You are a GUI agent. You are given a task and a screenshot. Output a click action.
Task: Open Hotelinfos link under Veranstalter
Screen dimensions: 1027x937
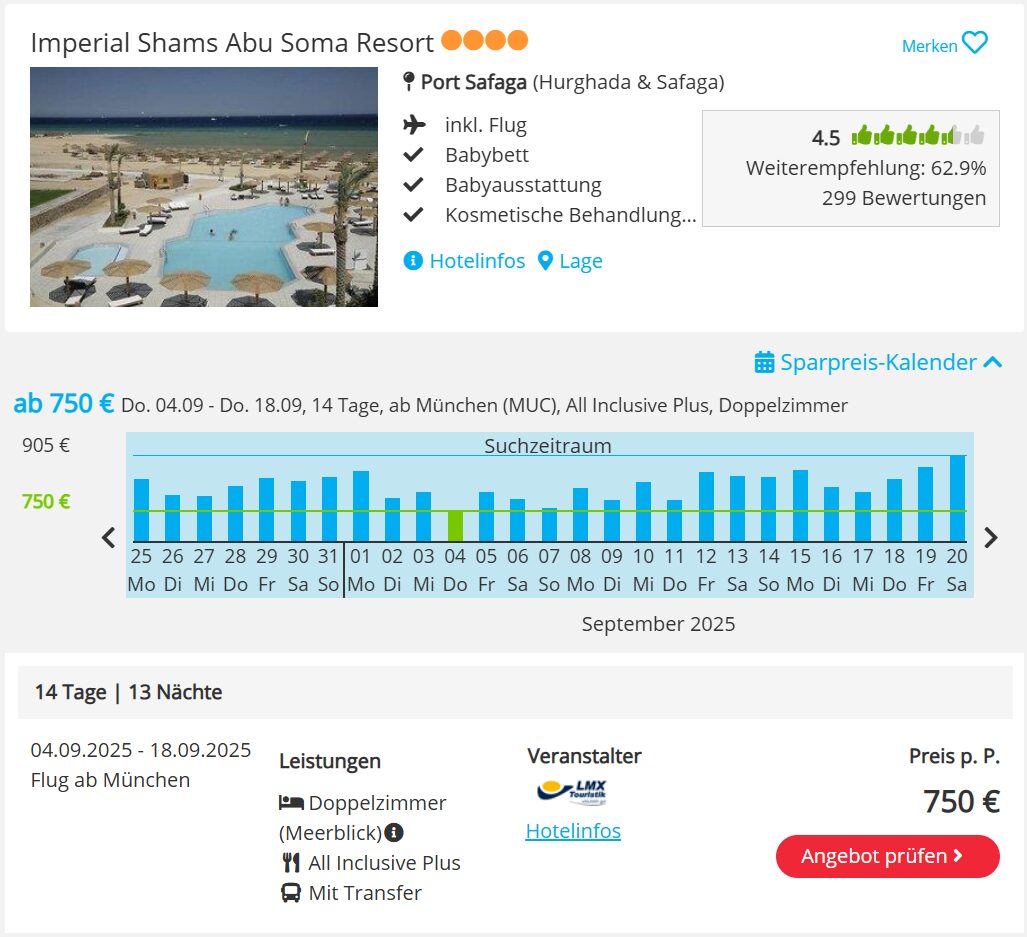573,831
